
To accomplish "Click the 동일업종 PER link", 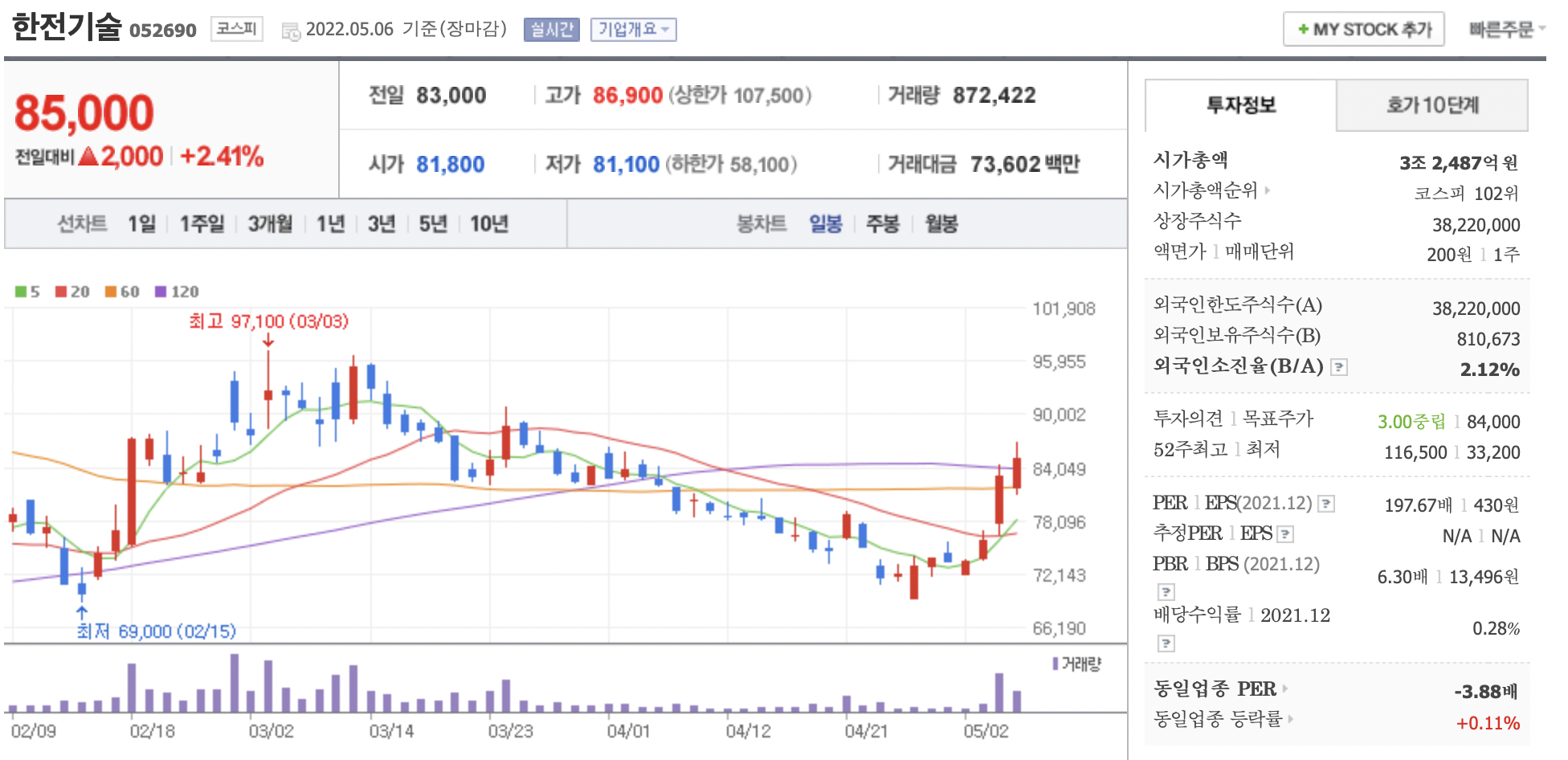I will click(x=1215, y=688).
